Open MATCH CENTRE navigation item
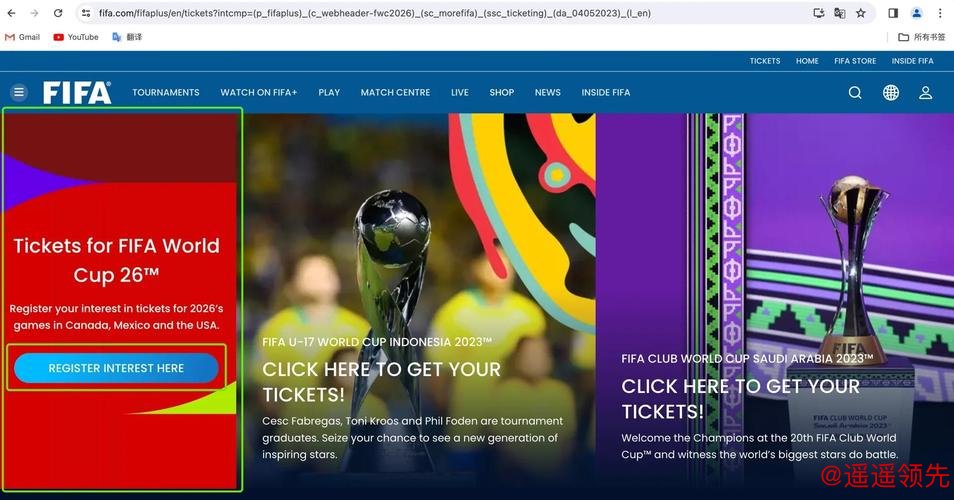954x500 pixels. pos(395,92)
